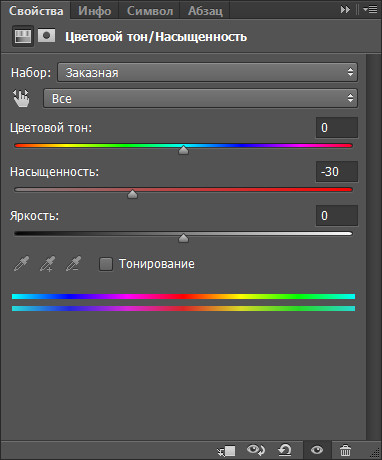
Task: Reset to adjustment defaults
Action: tap(285, 451)
